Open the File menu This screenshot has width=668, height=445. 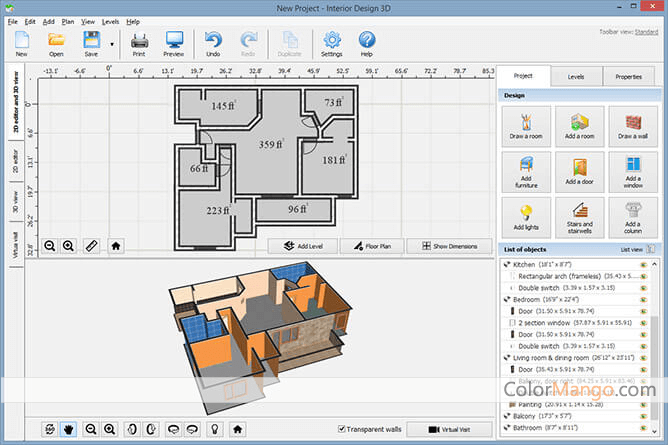point(13,22)
